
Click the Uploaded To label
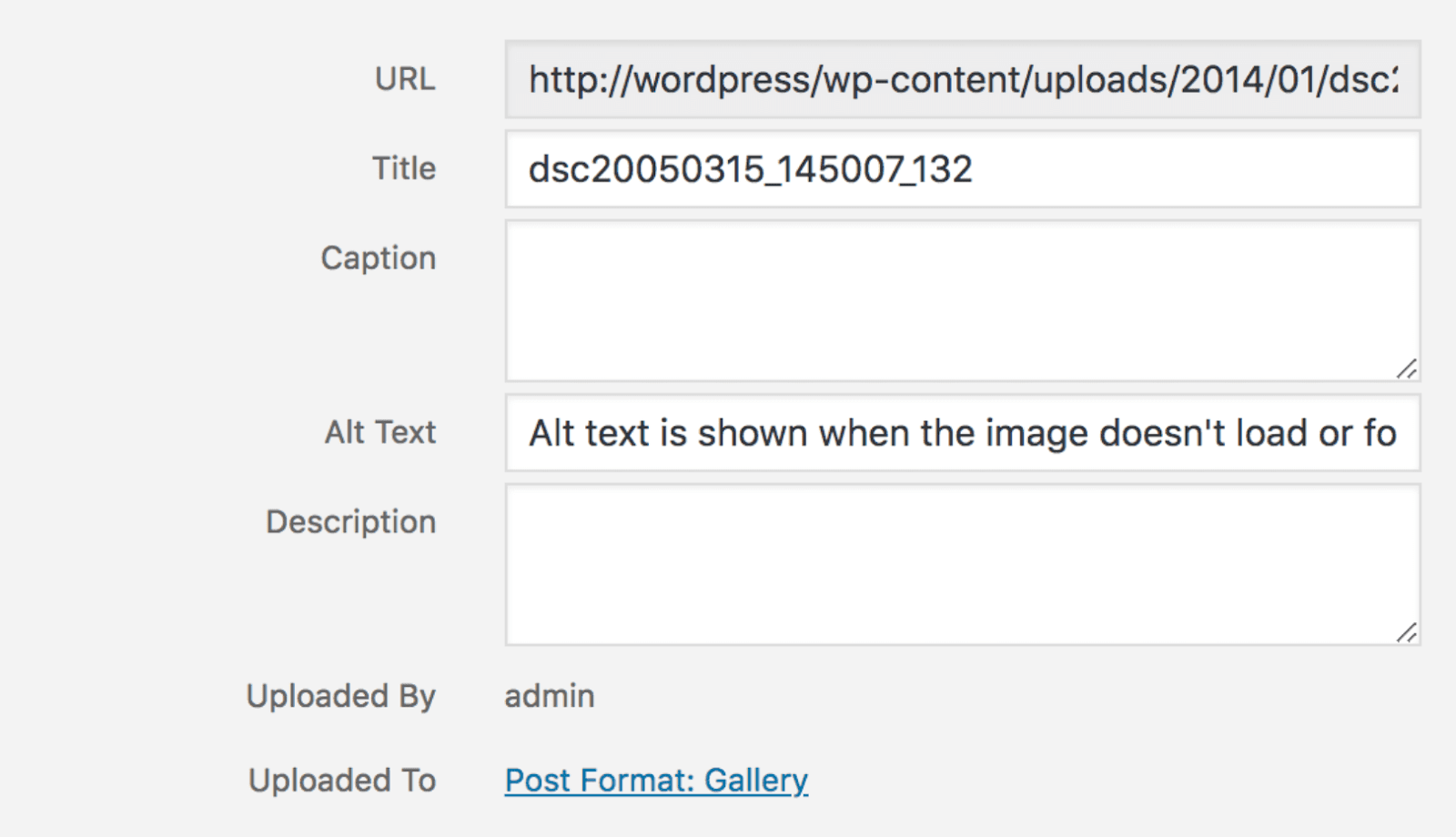point(342,781)
